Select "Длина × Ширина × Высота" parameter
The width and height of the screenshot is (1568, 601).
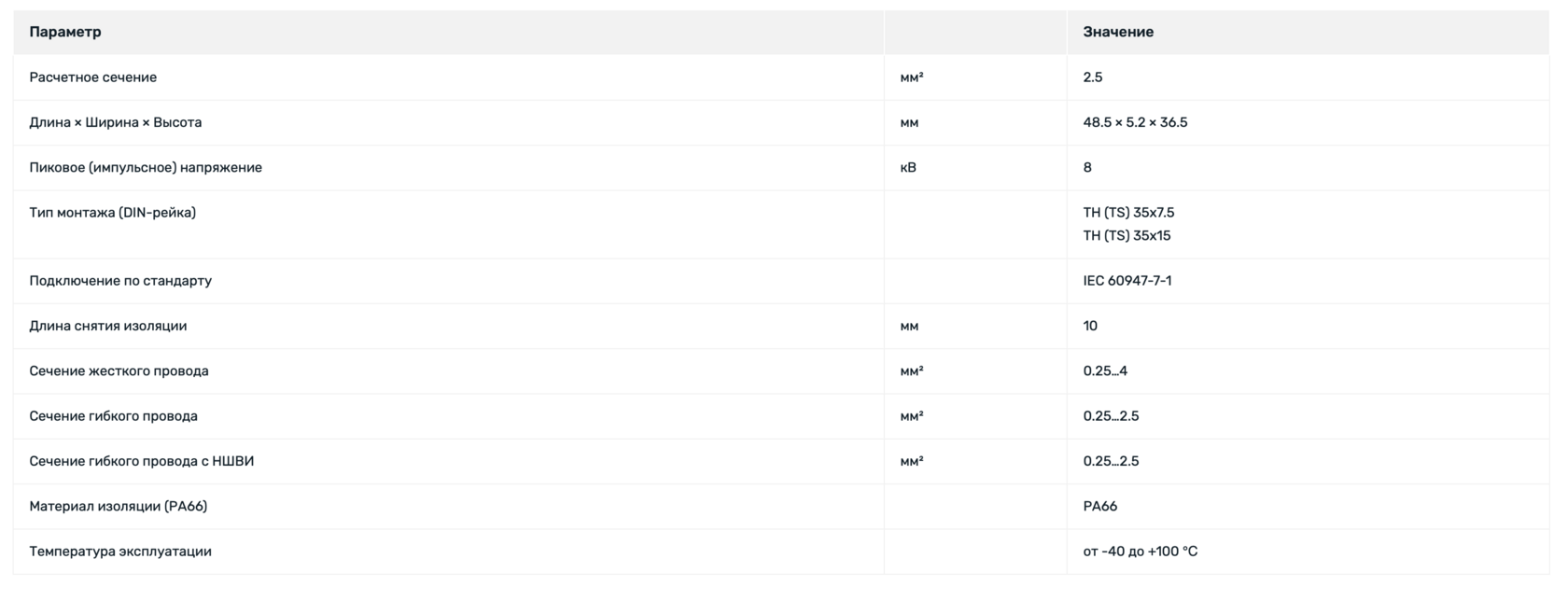tap(116, 122)
